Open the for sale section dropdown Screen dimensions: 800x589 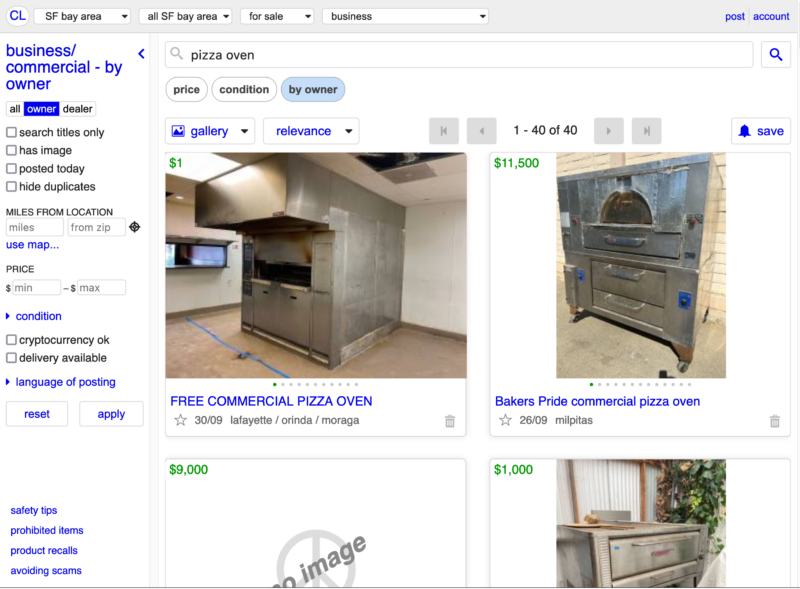(x=277, y=16)
